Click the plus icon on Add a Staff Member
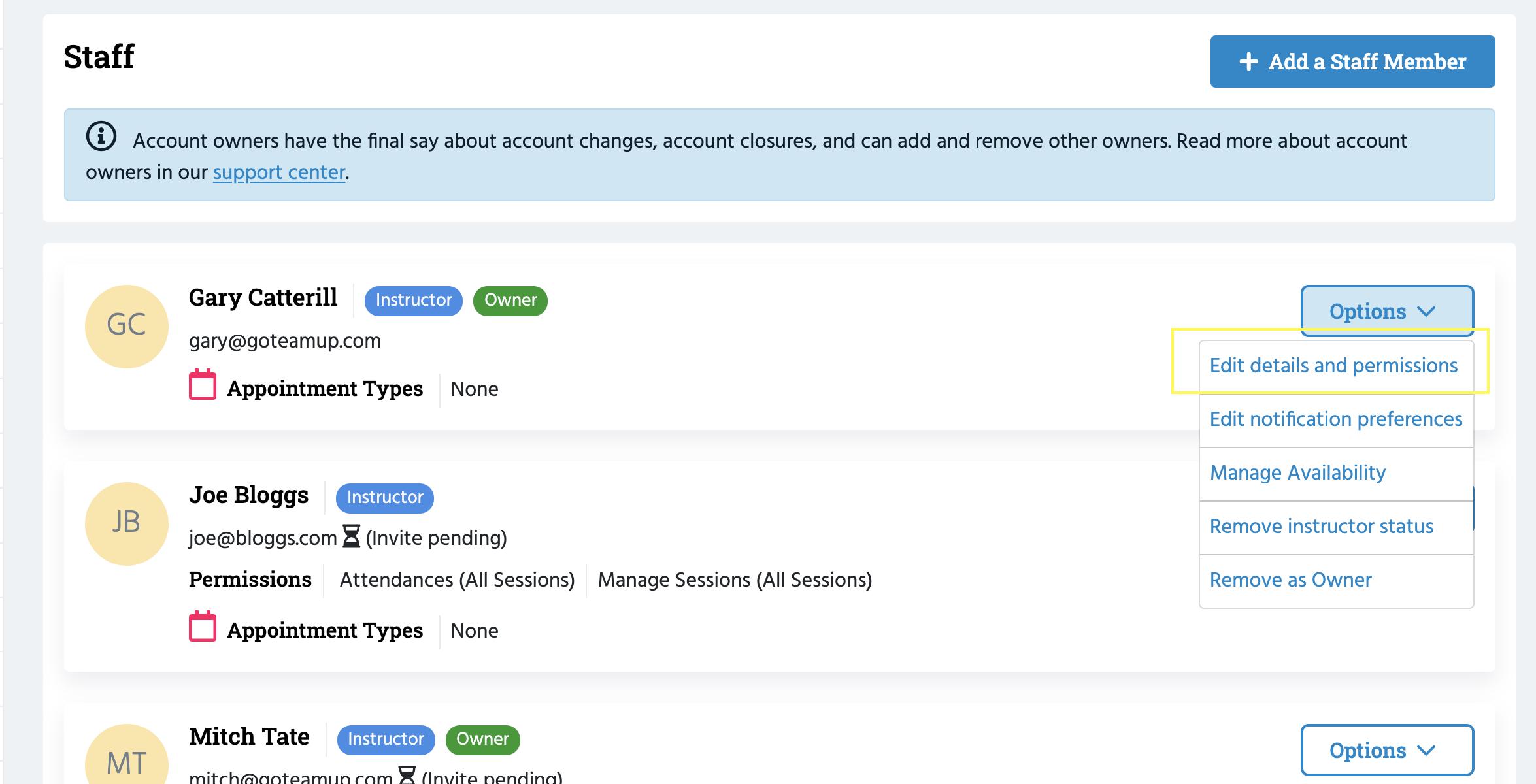 point(1248,61)
